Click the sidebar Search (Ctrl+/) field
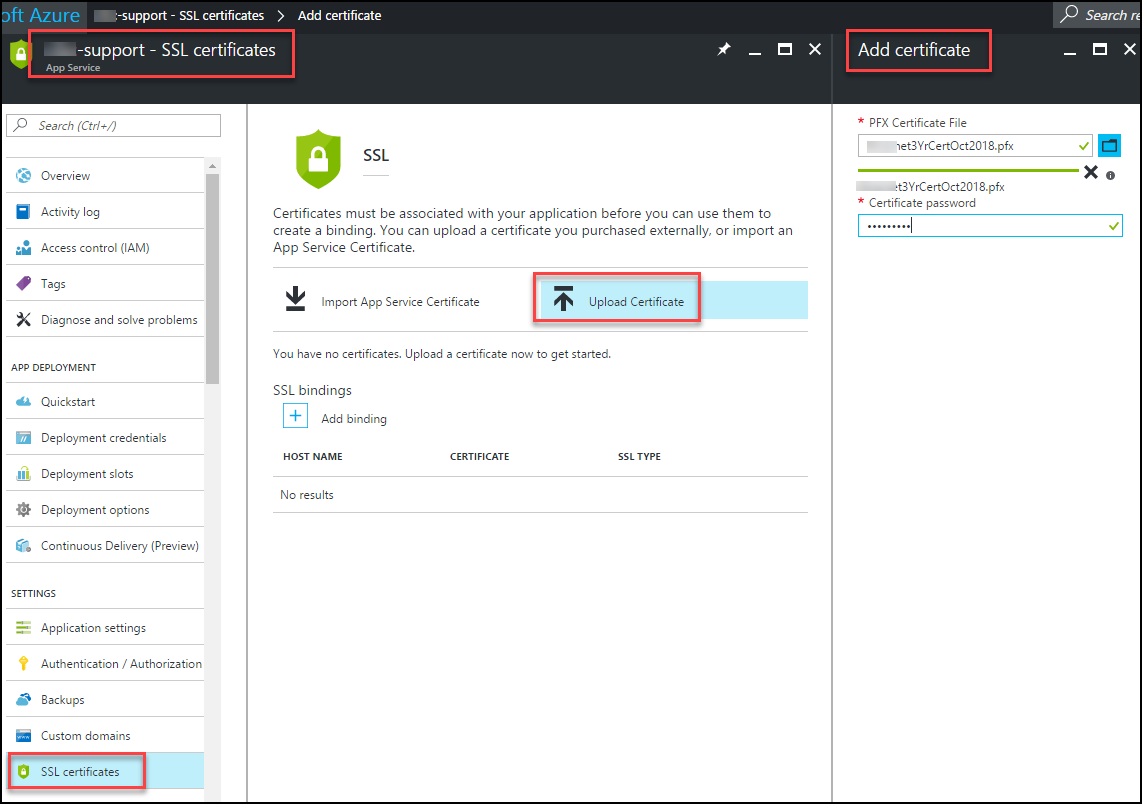This screenshot has height=804, width=1142. tap(114, 125)
